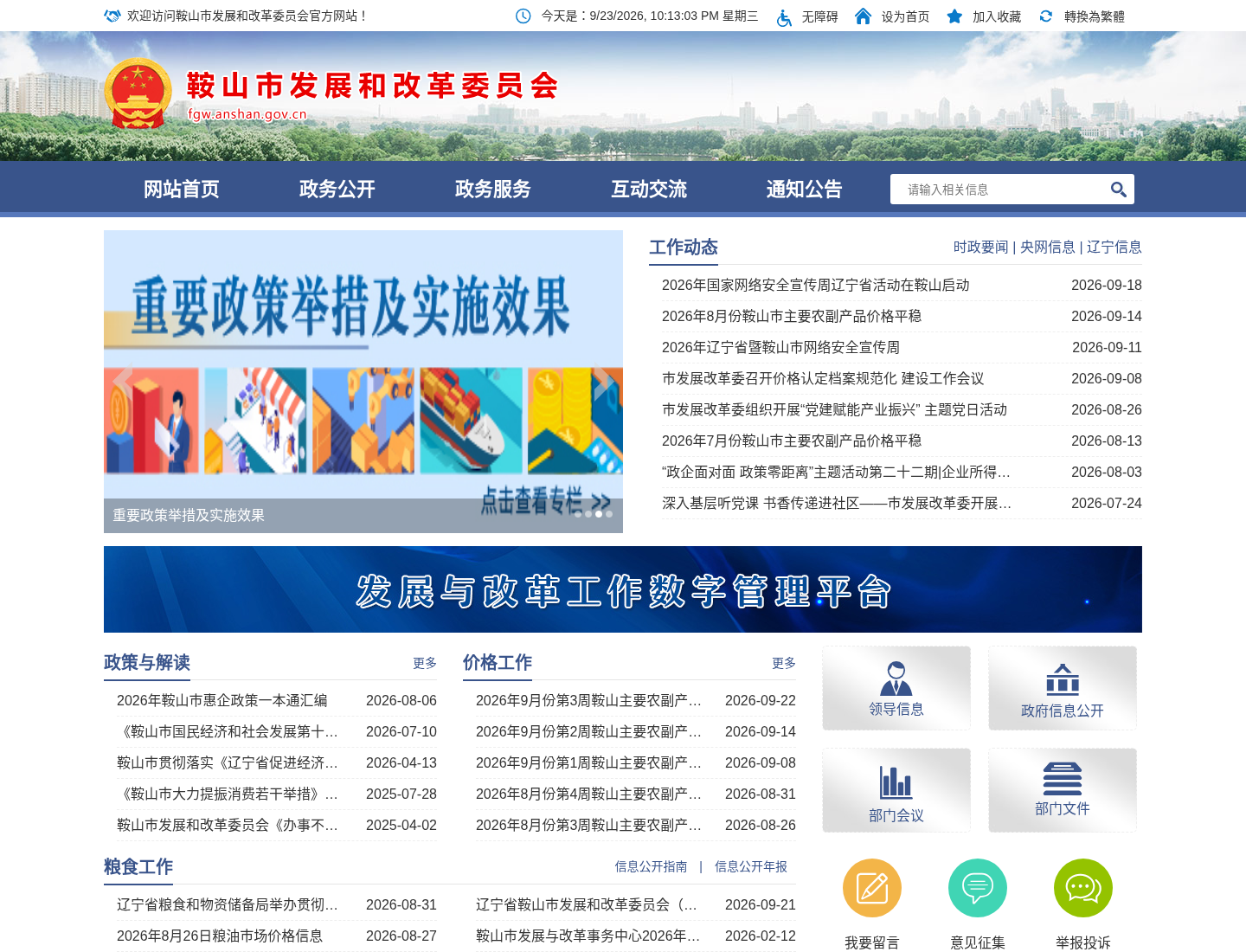Click the green 举报投诉 speech bubbles icon
Viewport: 1246px width, 952px height.
click(x=1083, y=888)
